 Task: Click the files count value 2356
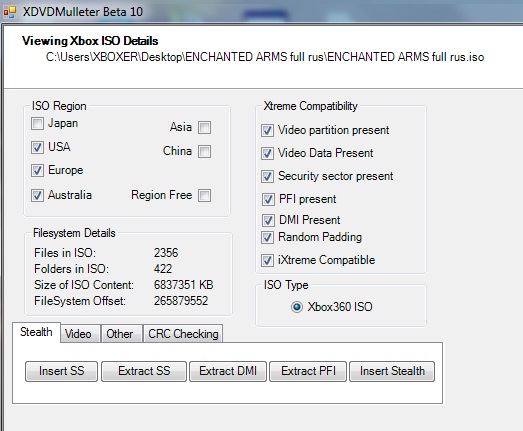tap(166, 253)
